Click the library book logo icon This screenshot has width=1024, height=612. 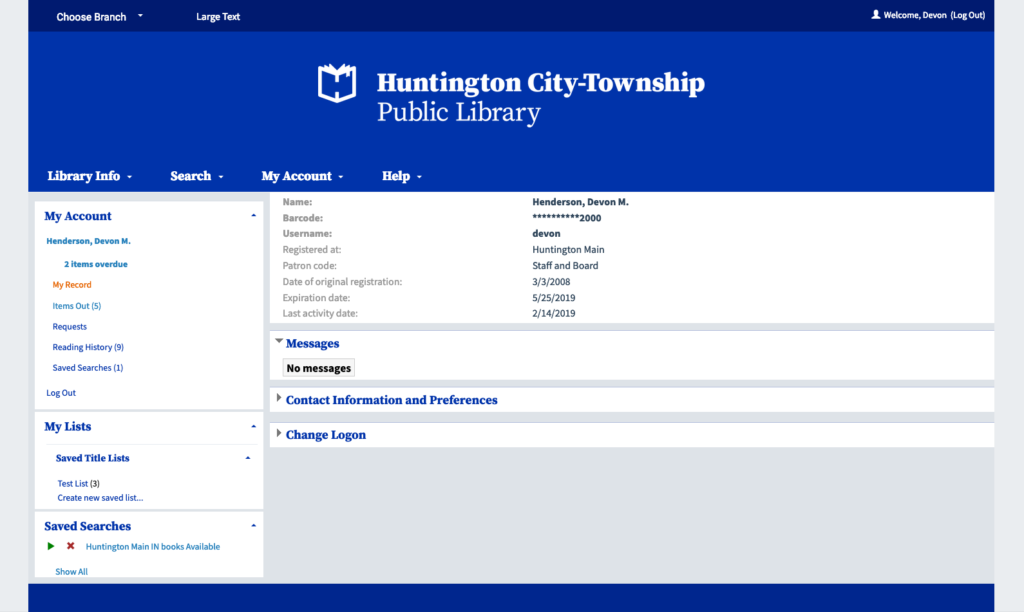tap(337, 83)
